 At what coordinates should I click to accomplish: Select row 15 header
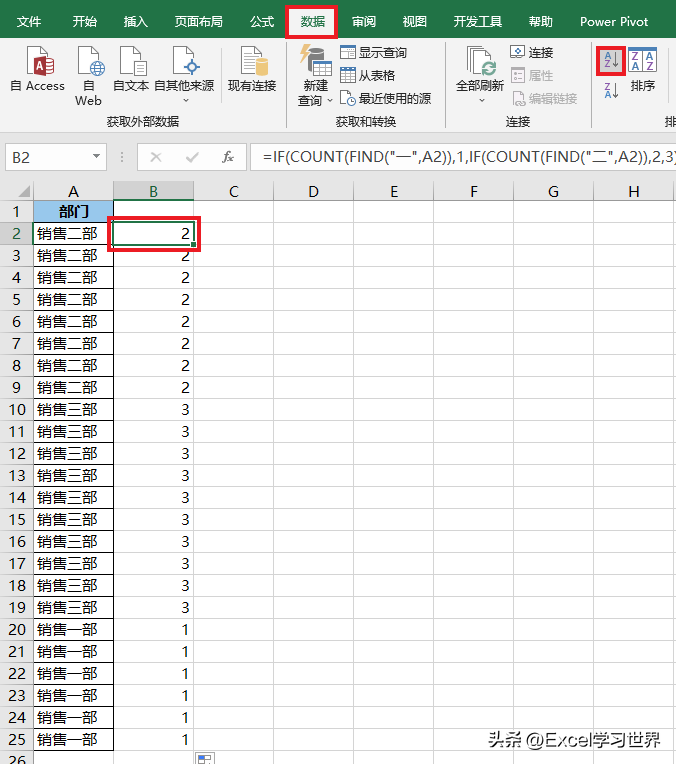(17, 519)
